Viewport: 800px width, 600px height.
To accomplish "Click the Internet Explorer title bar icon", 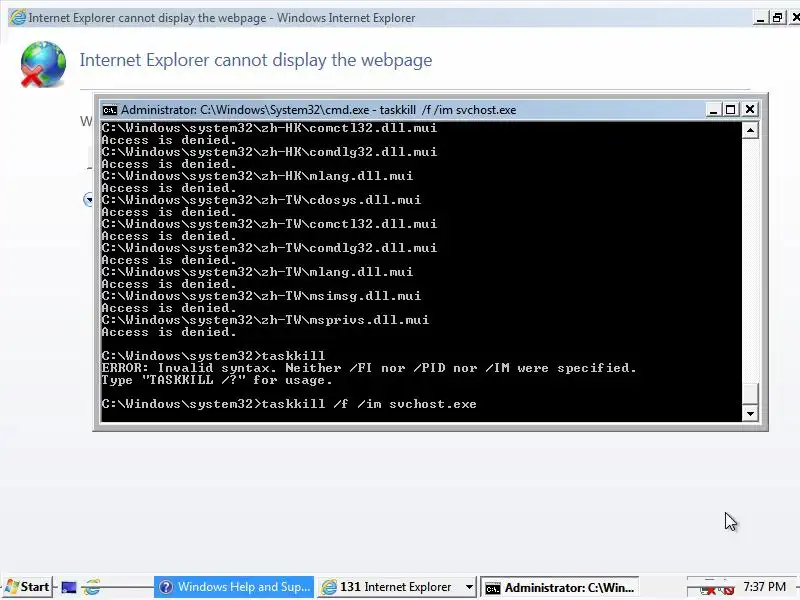I will coord(18,17).
